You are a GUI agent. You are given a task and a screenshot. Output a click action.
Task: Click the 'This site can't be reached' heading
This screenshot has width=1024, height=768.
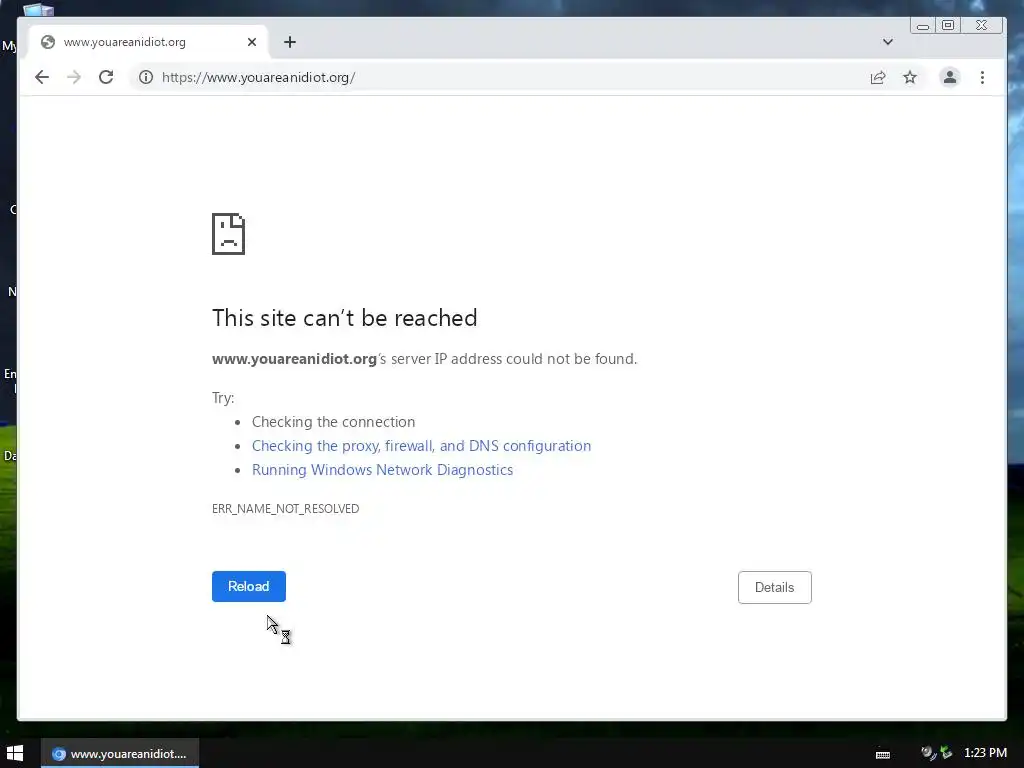[x=345, y=318]
